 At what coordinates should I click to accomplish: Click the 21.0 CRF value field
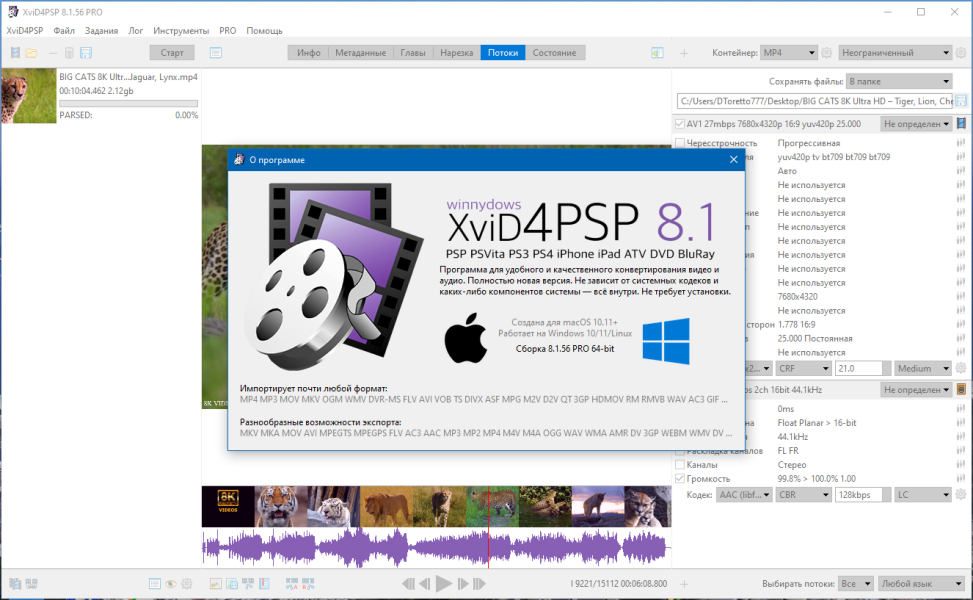point(859,368)
